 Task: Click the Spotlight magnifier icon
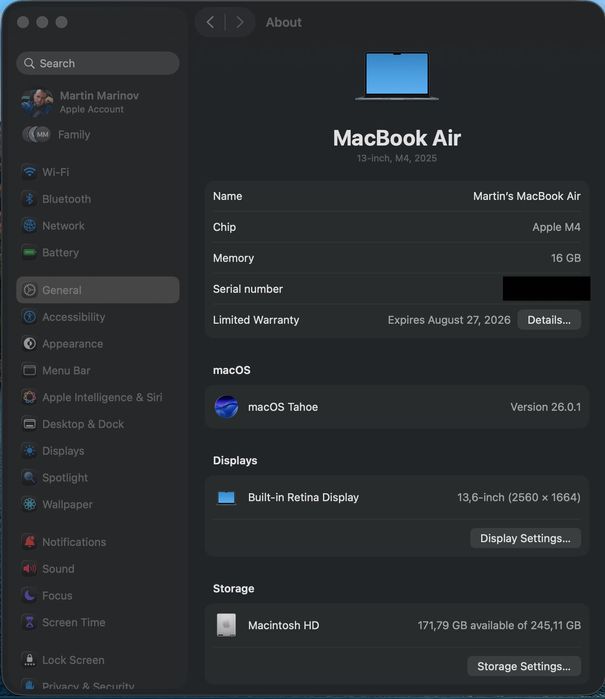(29, 477)
